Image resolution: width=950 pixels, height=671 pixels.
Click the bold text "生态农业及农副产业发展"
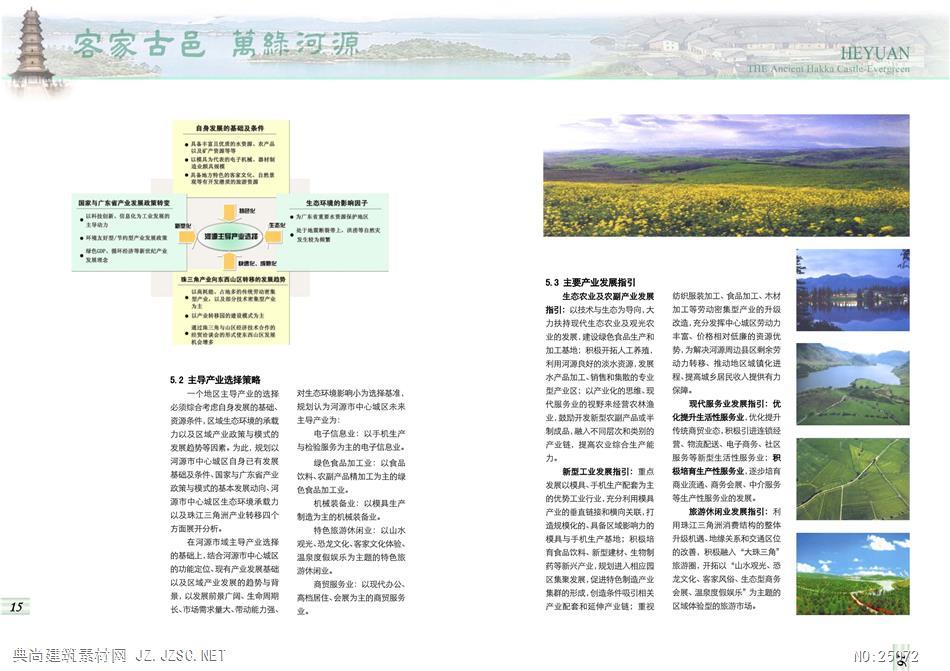[x=608, y=296]
